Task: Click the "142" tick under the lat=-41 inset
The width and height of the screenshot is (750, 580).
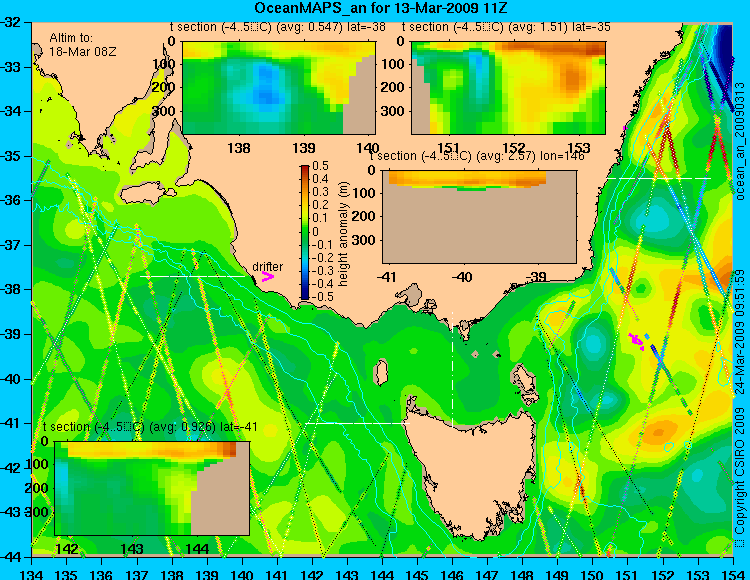Action: (x=68, y=549)
